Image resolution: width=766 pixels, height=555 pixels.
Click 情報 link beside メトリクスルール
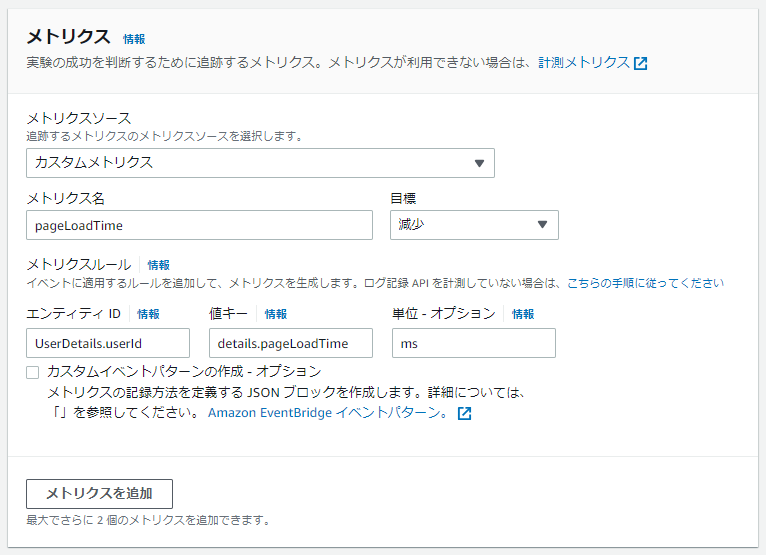click(x=159, y=265)
